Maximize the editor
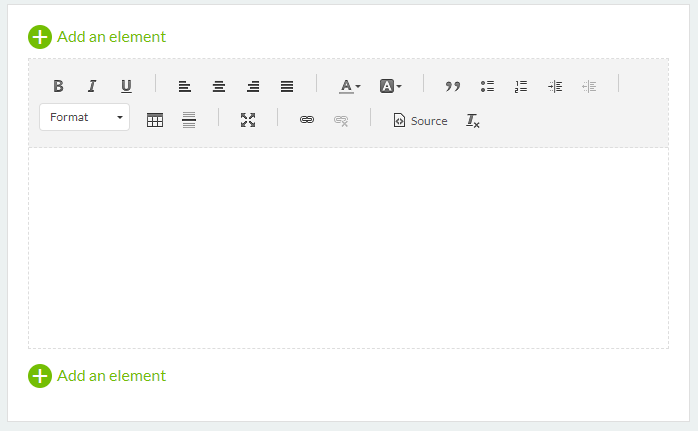698x431 pixels. 248,120
